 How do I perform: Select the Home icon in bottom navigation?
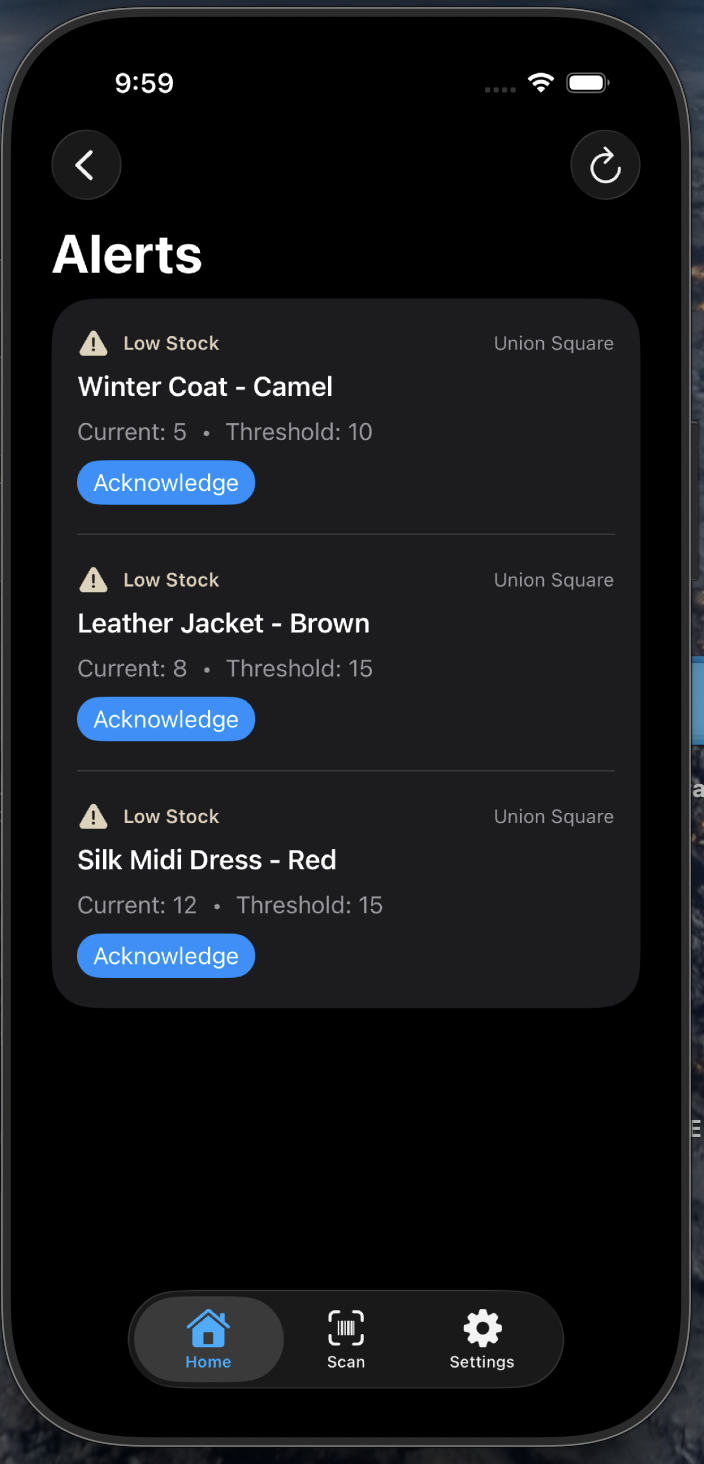click(207, 1329)
